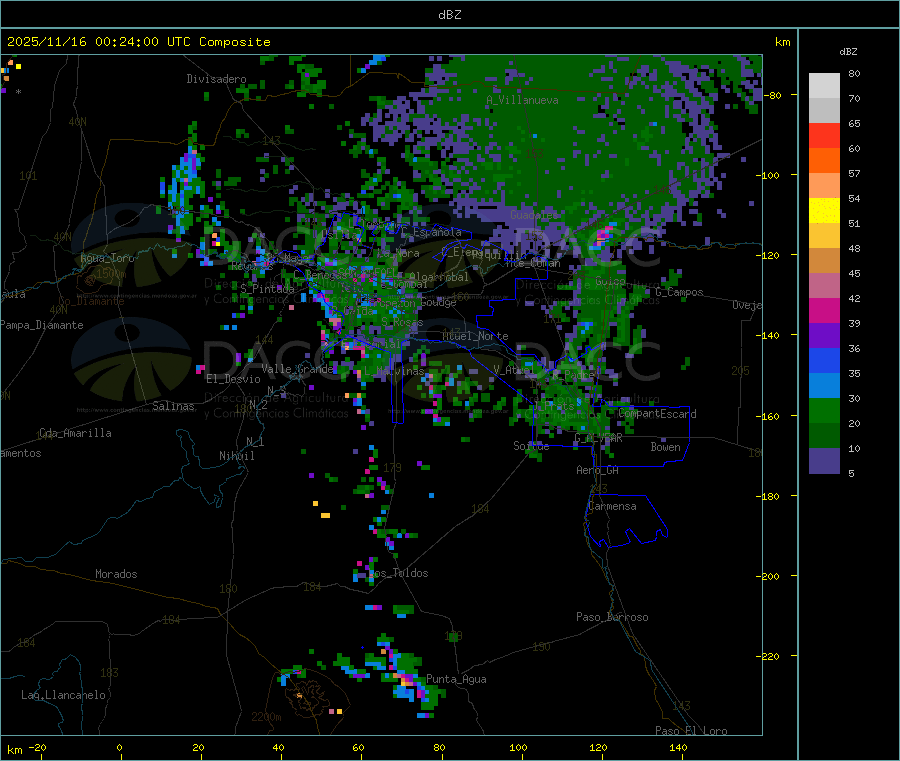900x761 pixels.
Task: Select the 'Agua_Toro' place label
Action: pos(107,258)
